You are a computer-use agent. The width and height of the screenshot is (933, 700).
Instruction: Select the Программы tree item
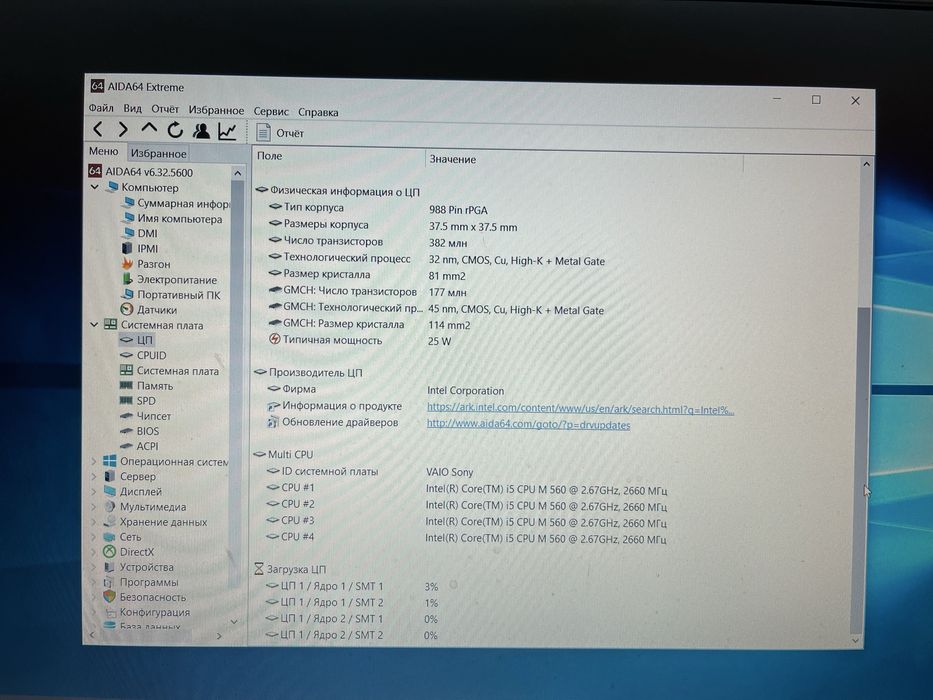coord(141,582)
